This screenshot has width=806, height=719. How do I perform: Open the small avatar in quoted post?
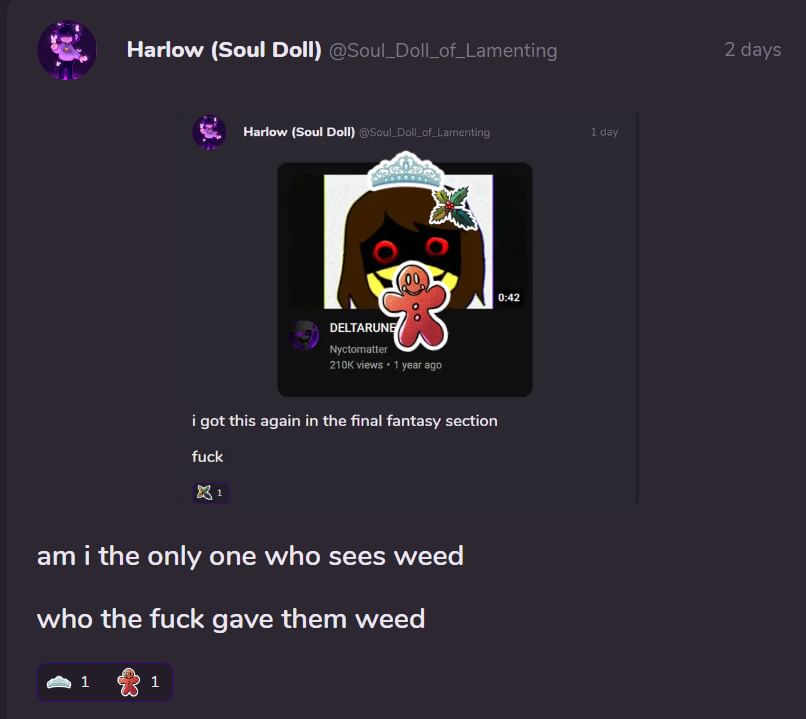(209, 132)
